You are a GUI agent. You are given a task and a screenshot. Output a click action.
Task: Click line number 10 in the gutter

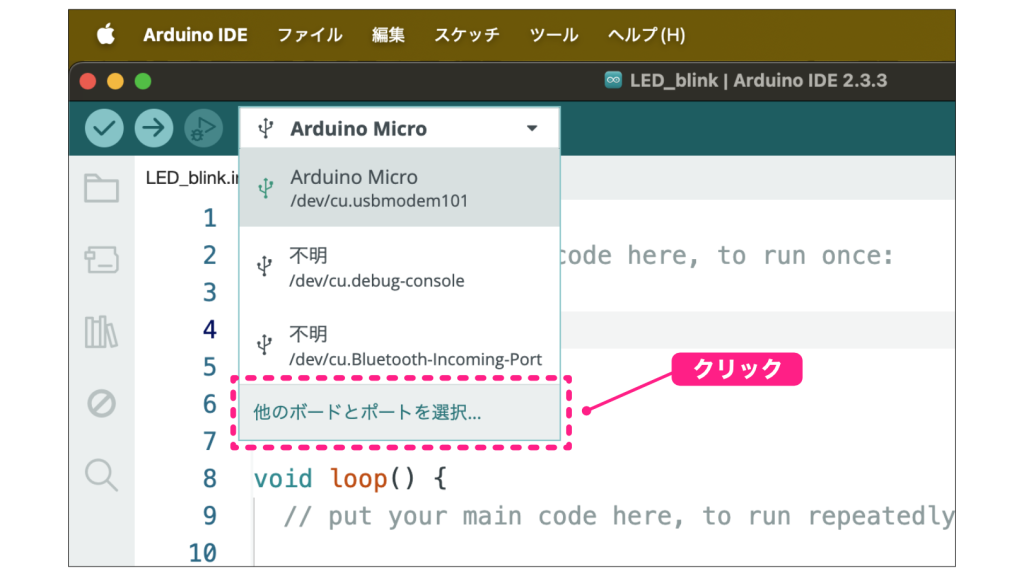[x=202, y=553]
